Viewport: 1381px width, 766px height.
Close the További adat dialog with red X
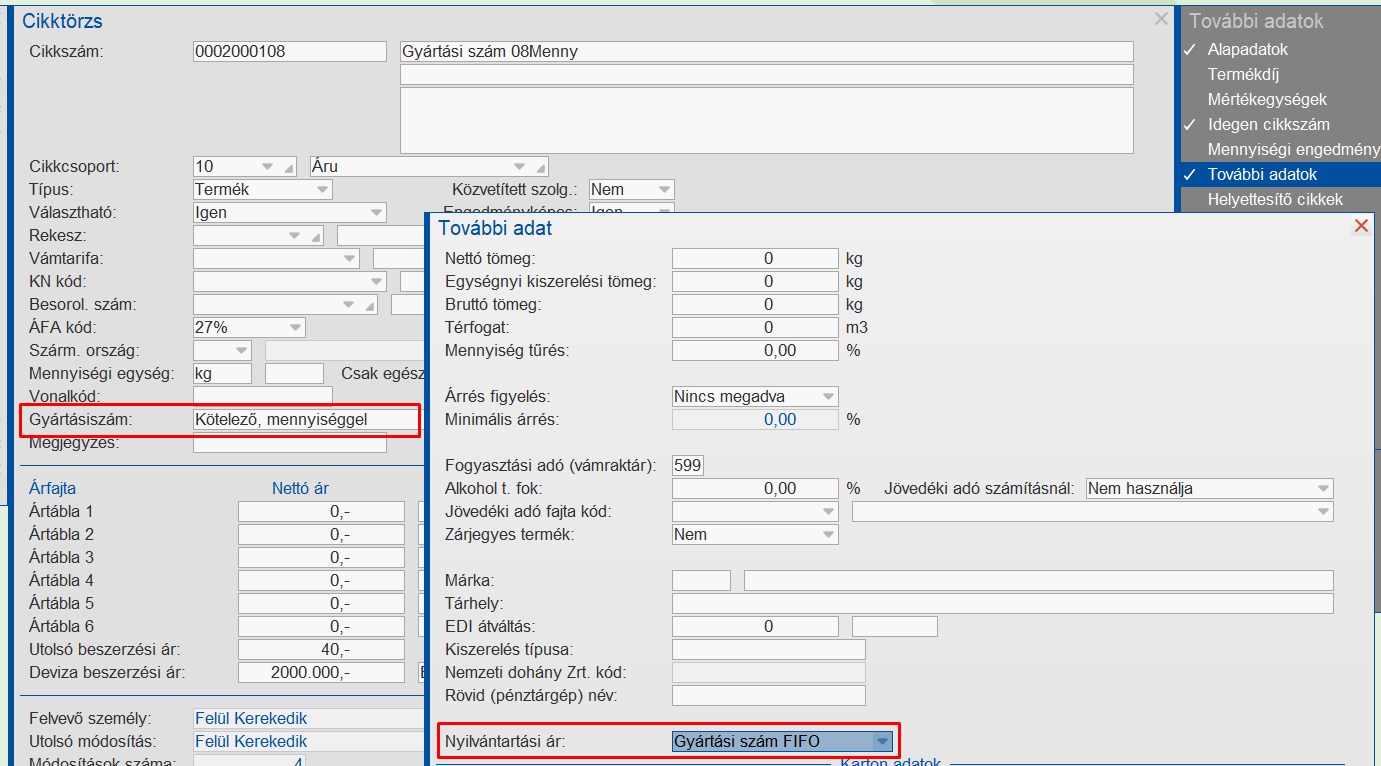point(1360,226)
